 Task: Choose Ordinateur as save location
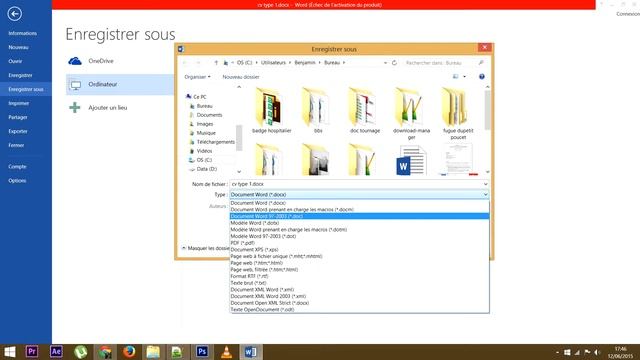coord(120,84)
